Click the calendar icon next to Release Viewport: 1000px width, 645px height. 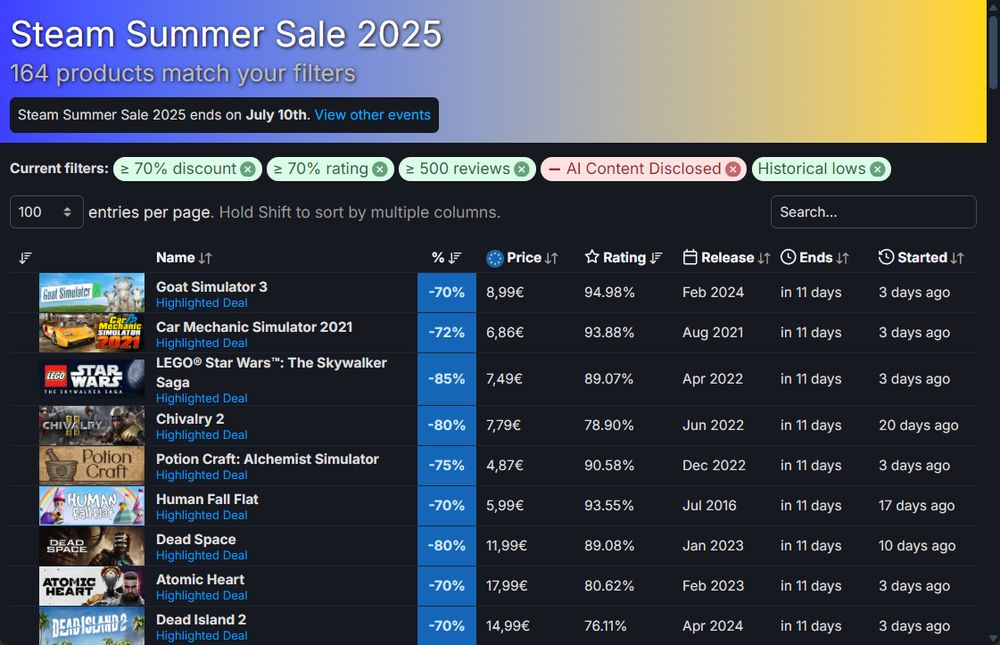(x=689, y=257)
